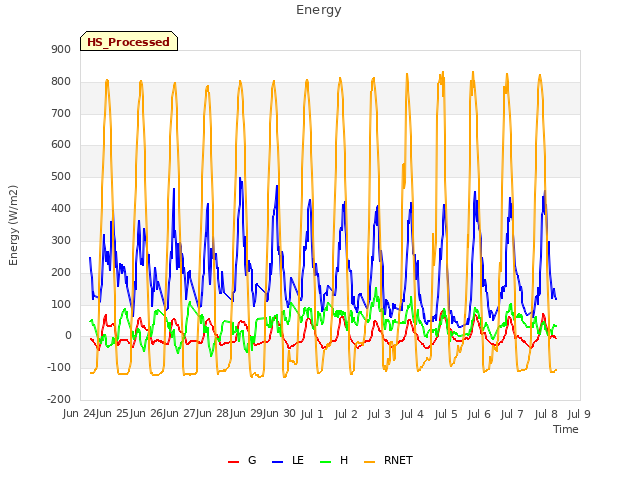Click the Jul 4 date tick label
The width and height of the screenshot is (640, 480).
pyautogui.click(x=412, y=414)
